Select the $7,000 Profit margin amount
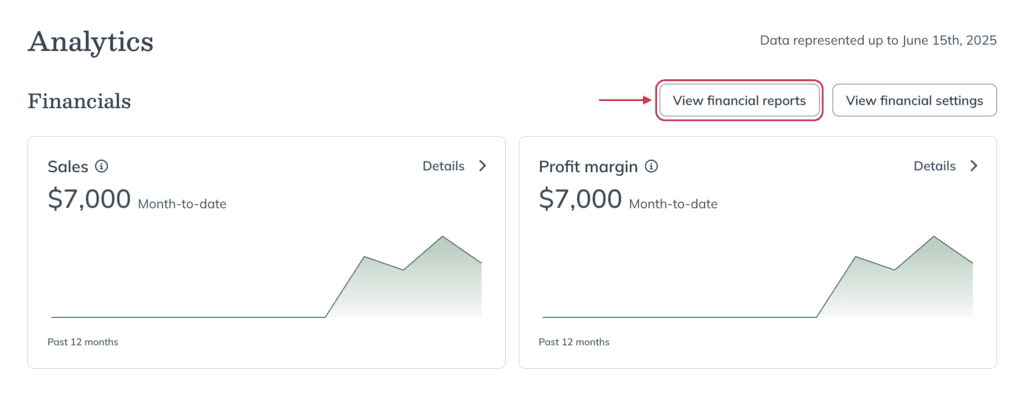 click(581, 199)
